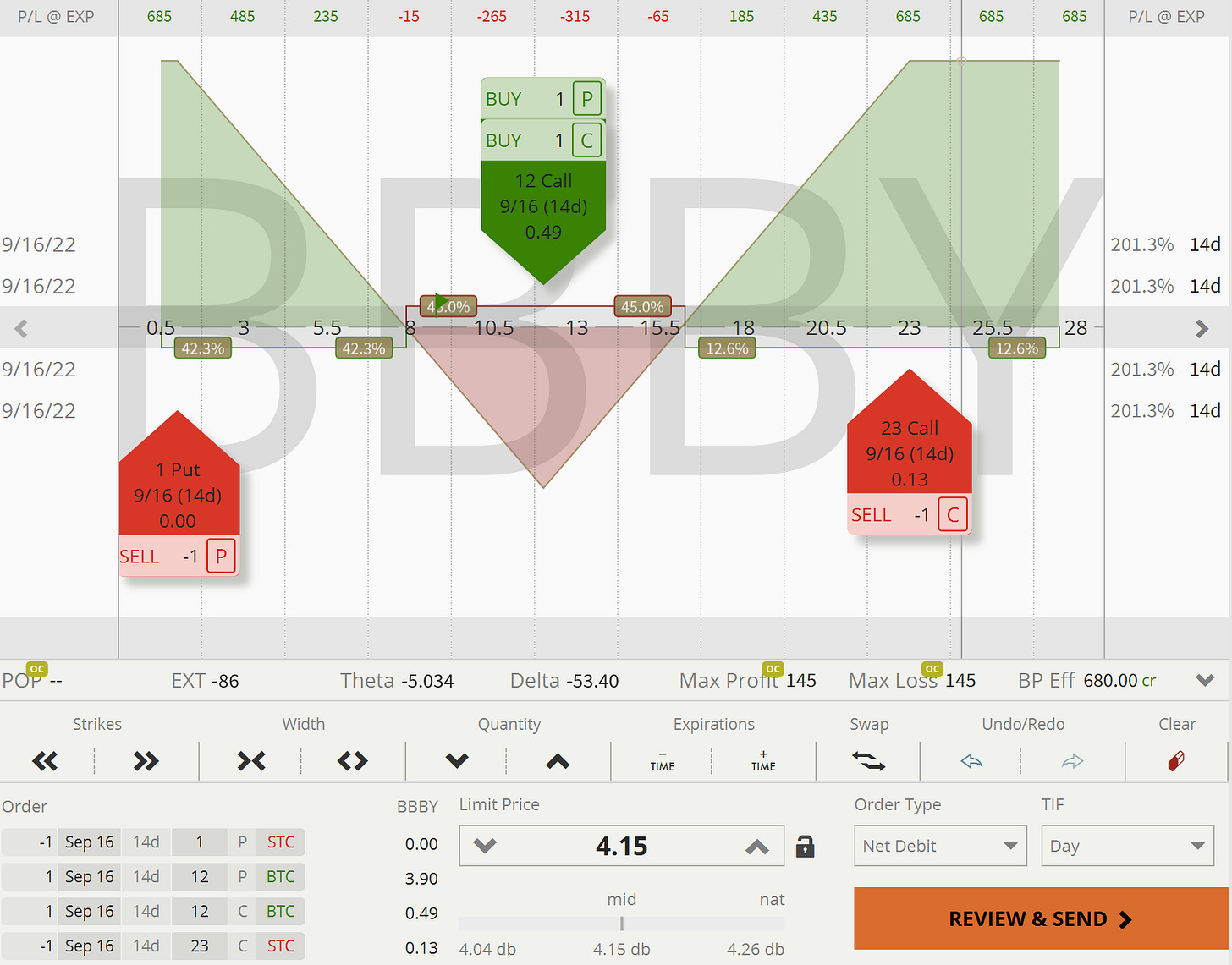Adjust the mid/nat price slider marker
Screen dimensions: 1232x965
(x=622, y=924)
